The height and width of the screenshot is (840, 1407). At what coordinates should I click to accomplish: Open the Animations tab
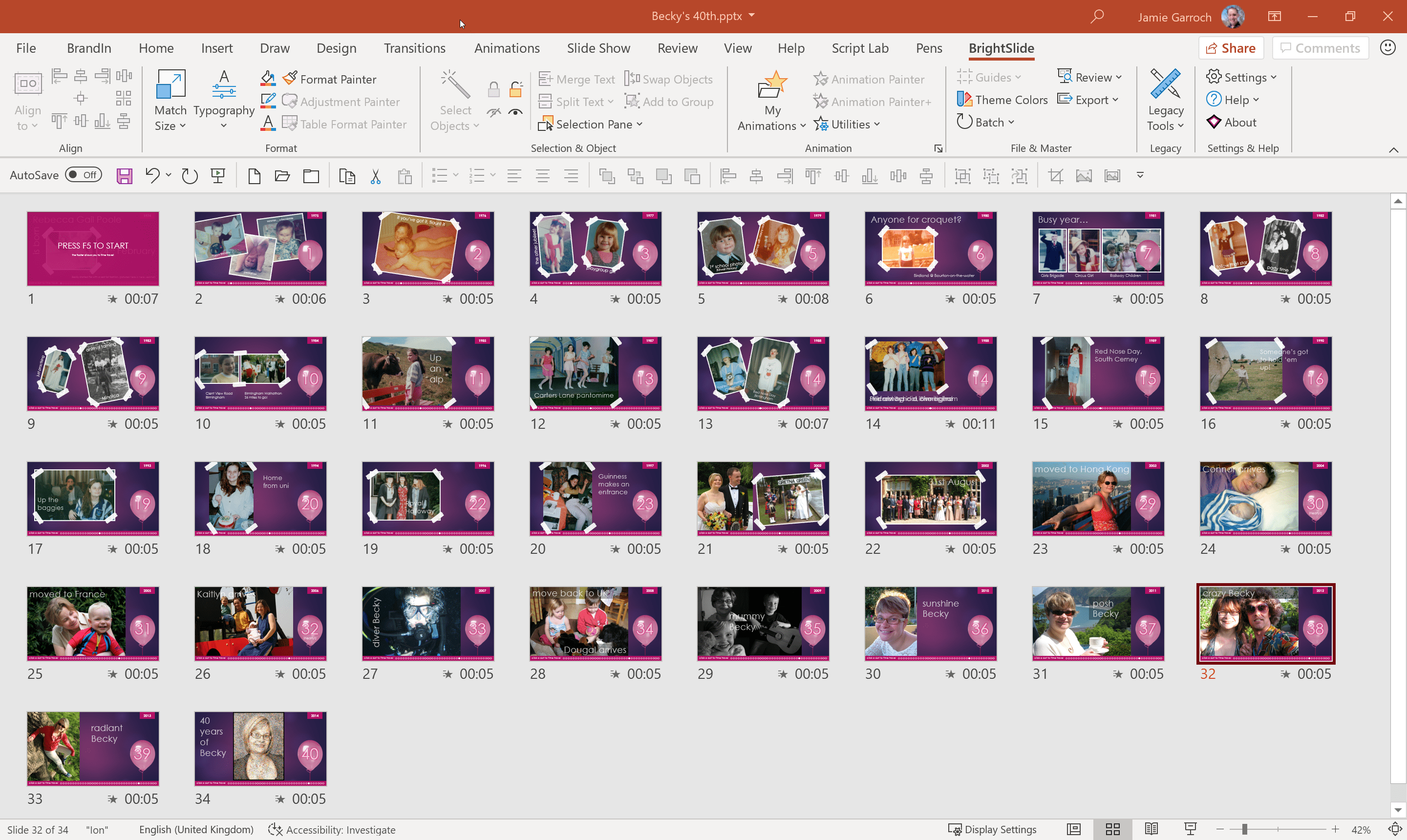click(x=506, y=47)
